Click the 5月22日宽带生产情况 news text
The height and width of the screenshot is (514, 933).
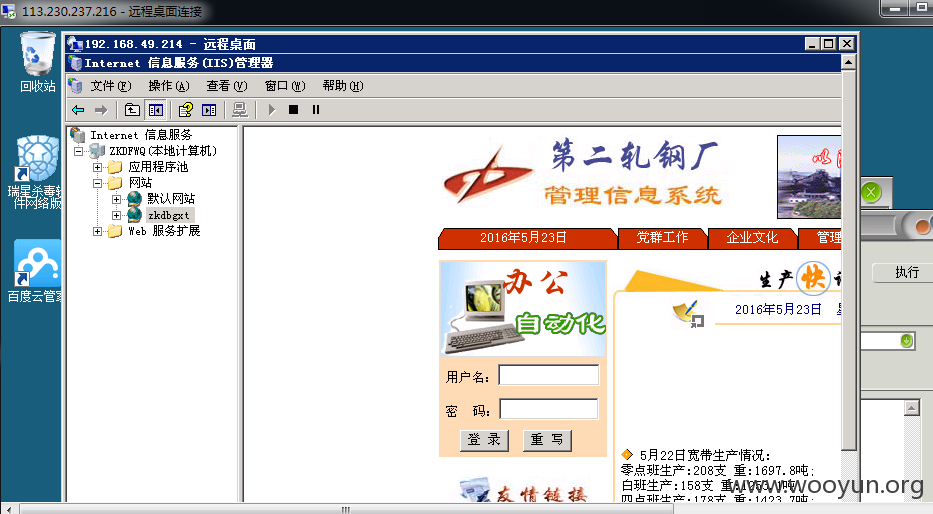[705, 456]
